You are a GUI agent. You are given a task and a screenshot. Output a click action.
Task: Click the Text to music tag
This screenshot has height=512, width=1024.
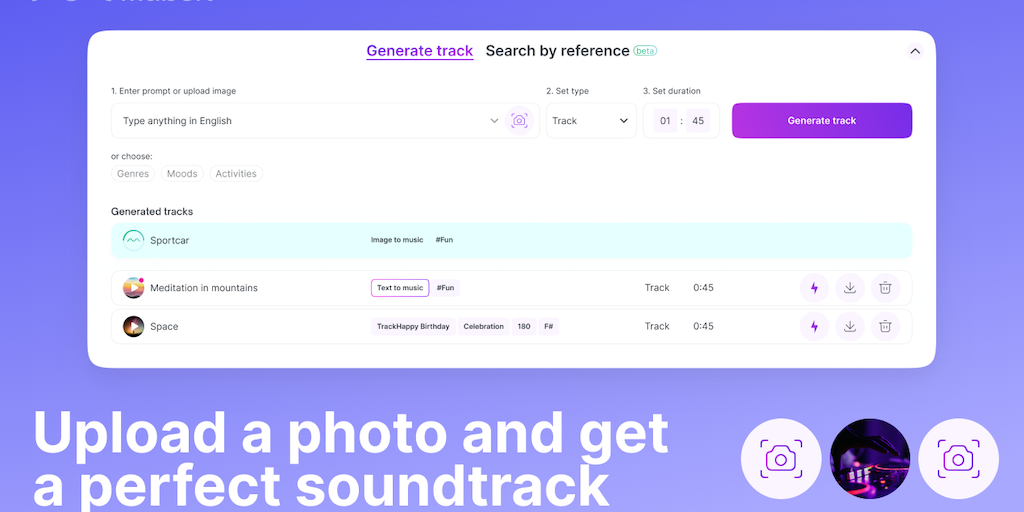click(400, 288)
